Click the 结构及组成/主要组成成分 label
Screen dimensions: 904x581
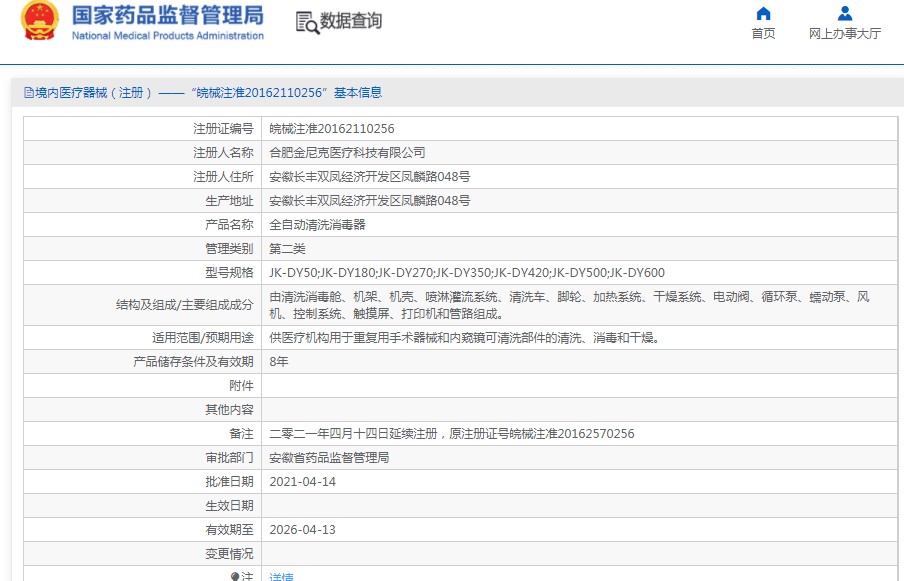click(184, 305)
